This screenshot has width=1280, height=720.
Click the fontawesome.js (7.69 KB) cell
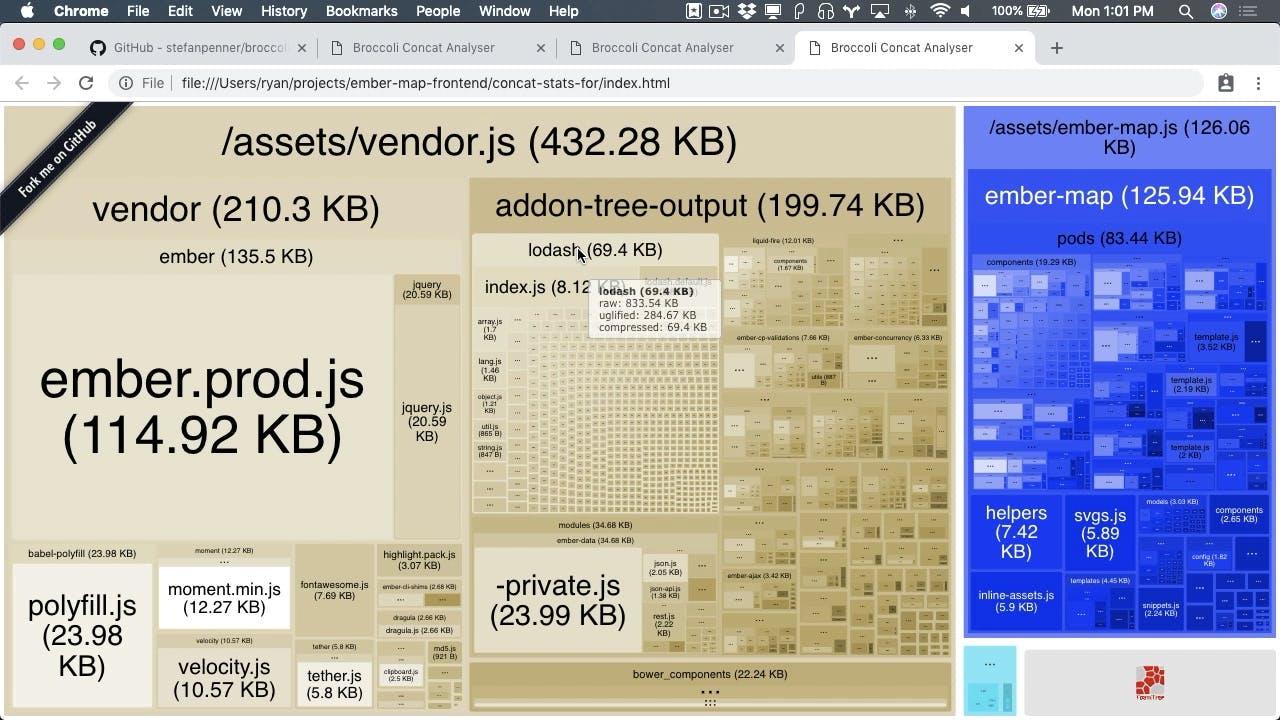334,590
